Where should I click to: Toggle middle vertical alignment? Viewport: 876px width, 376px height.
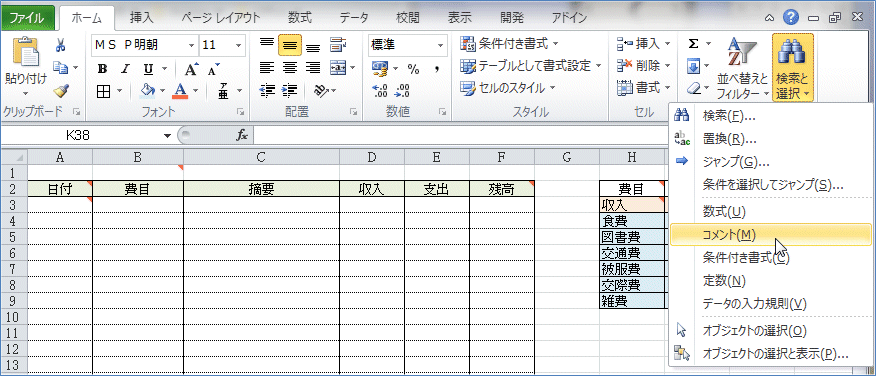point(290,45)
